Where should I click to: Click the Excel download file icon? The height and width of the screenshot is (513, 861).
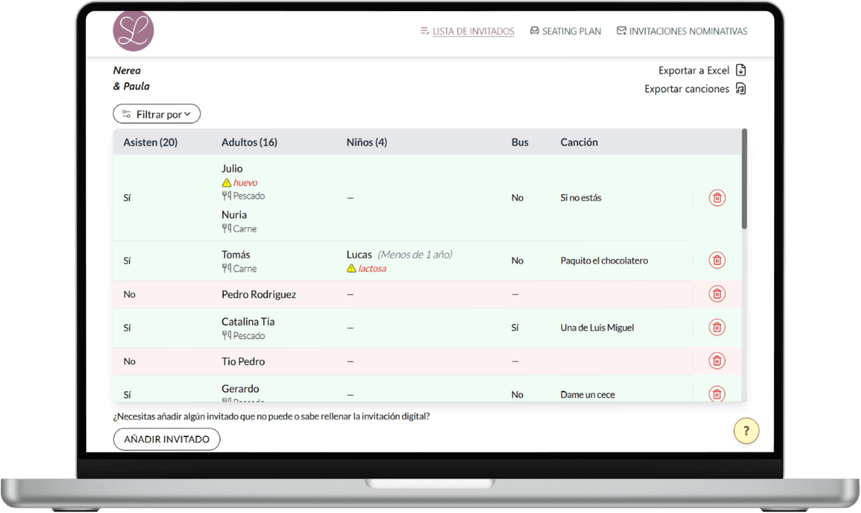pyautogui.click(x=741, y=70)
